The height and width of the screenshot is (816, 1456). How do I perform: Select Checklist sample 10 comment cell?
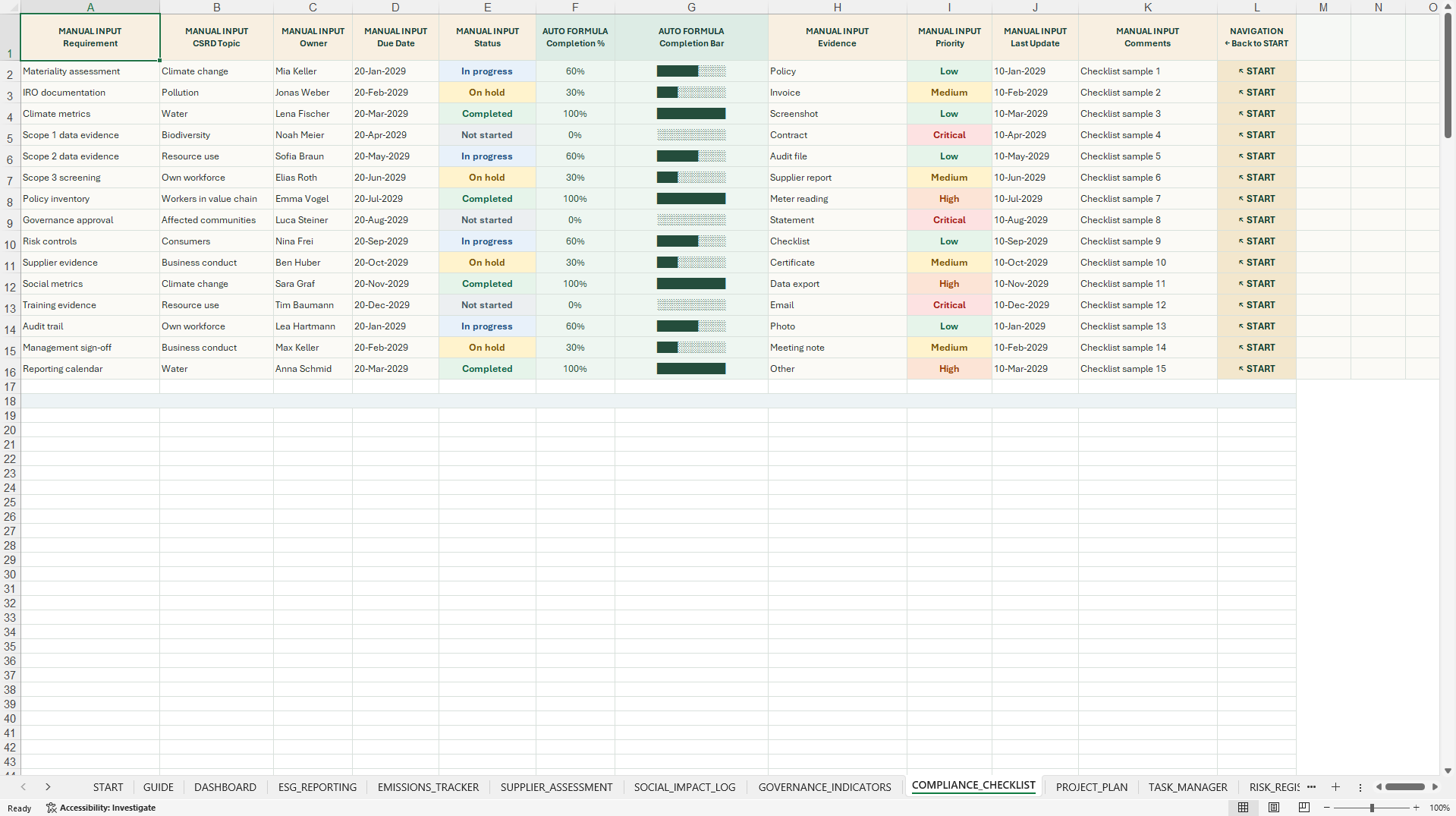(1147, 263)
